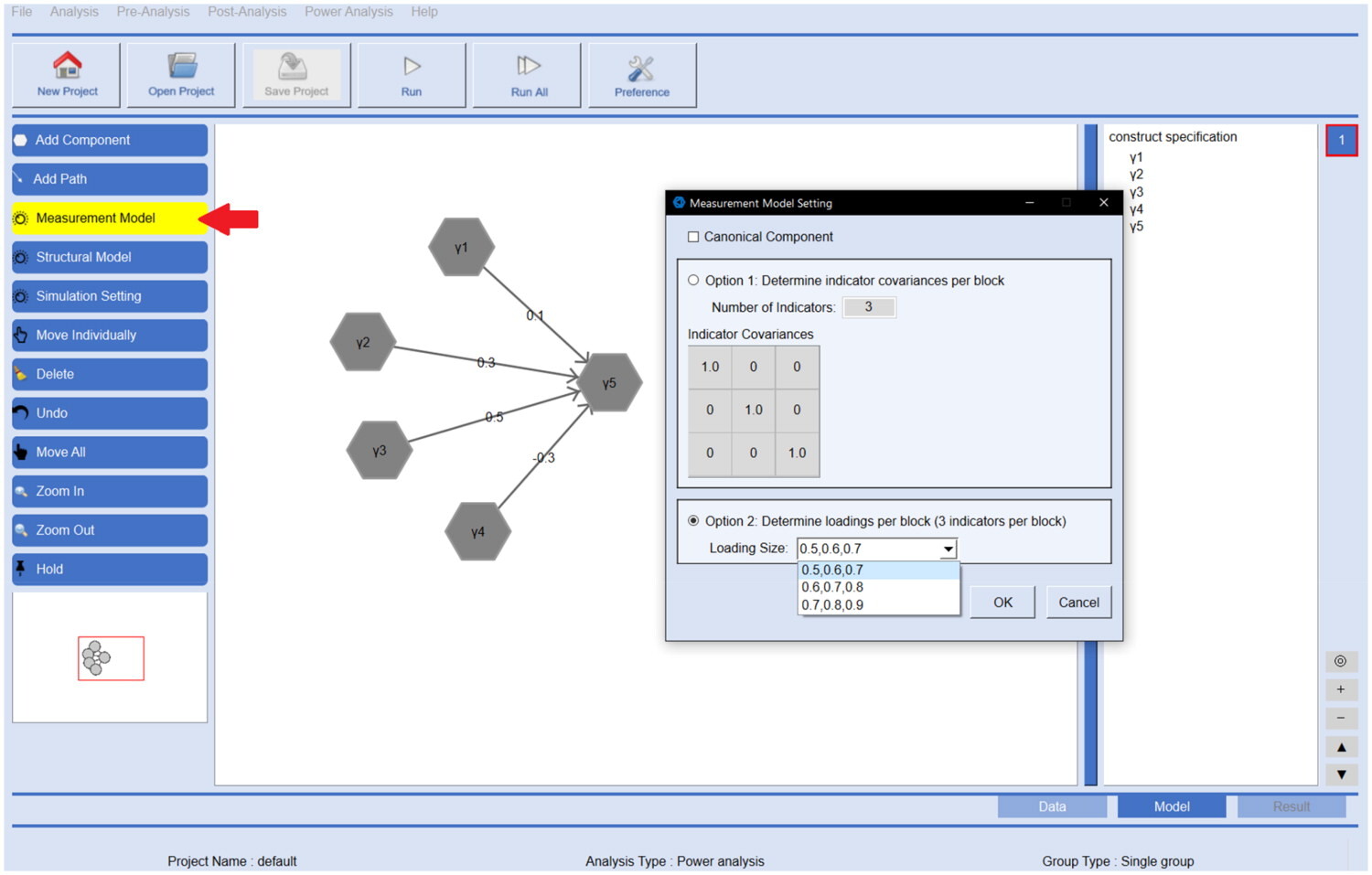
Task: Confirm settings with OK button
Action: coord(1002,603)
